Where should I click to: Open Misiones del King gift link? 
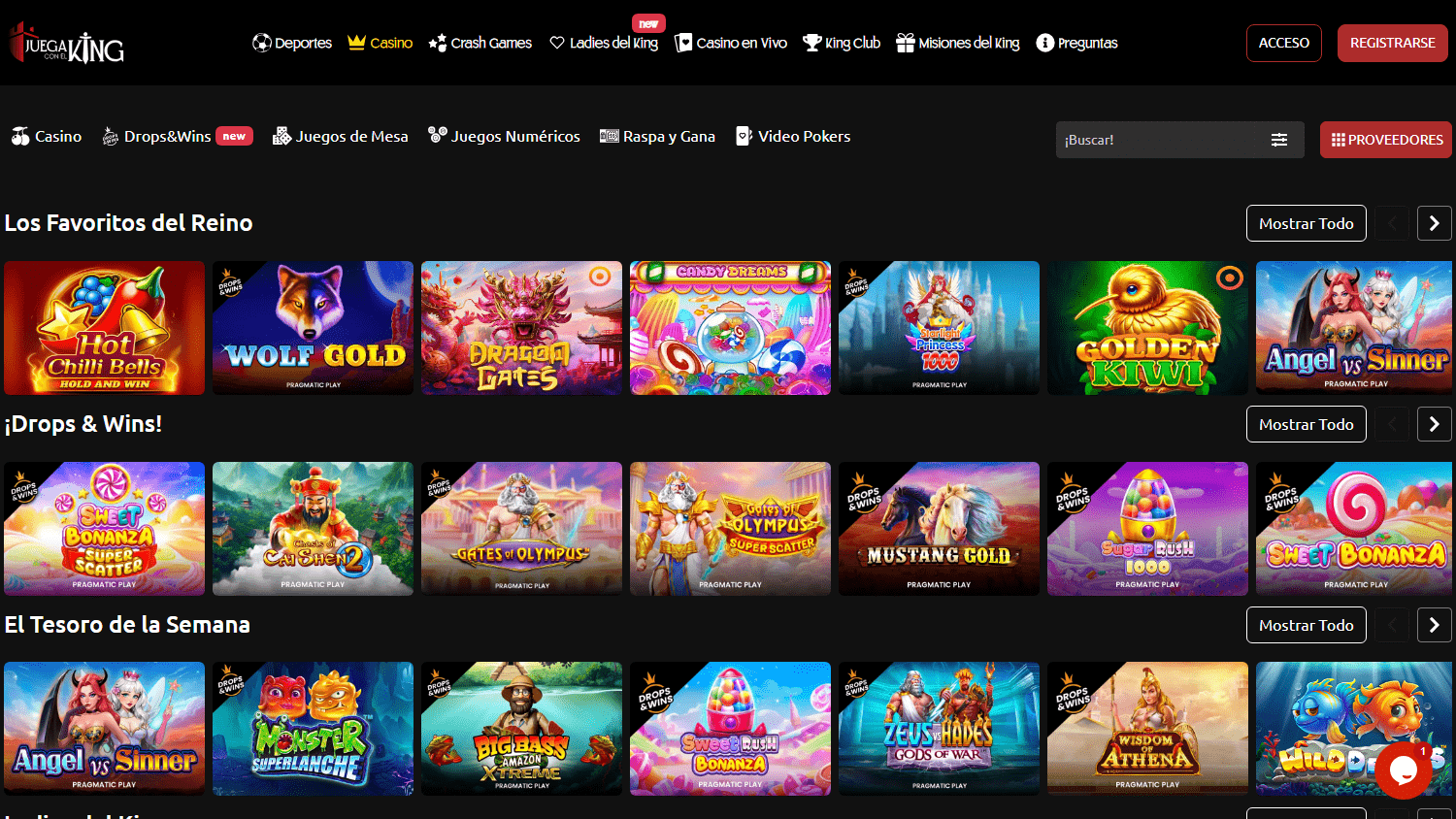(x=958, y=43)
